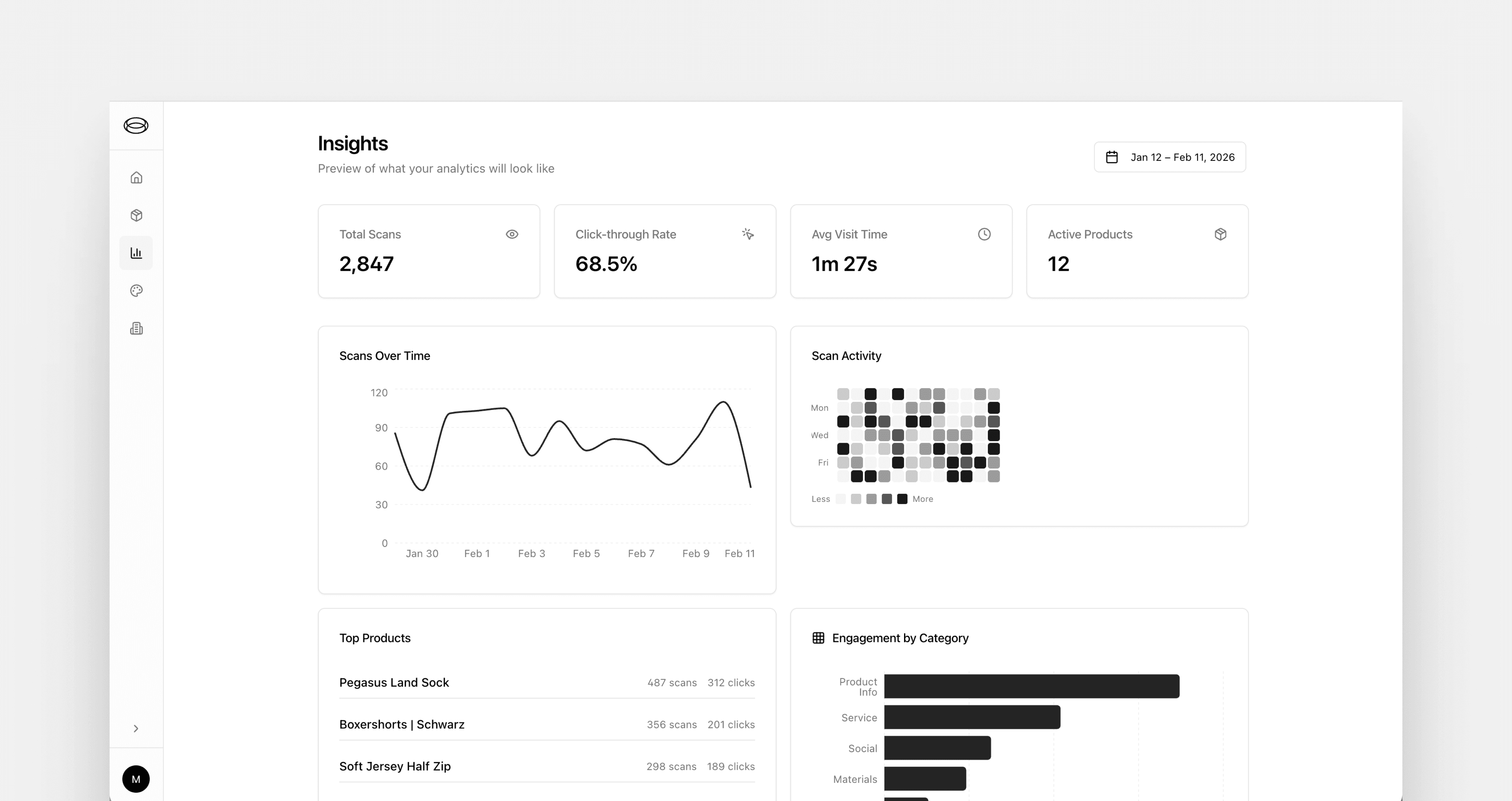Select the Insights bar chart sidebar icon

pos(136,253)
